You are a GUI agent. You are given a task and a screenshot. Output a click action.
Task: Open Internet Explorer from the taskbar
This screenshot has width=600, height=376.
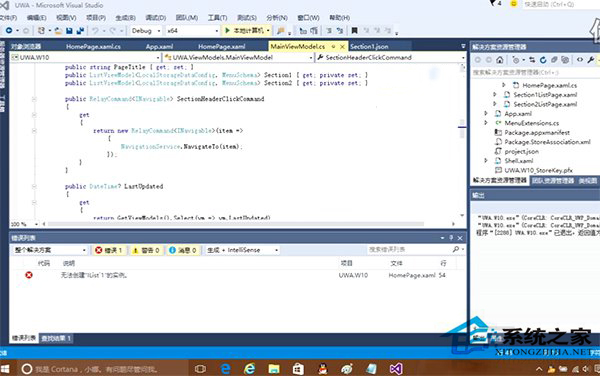tap(249, 369)
